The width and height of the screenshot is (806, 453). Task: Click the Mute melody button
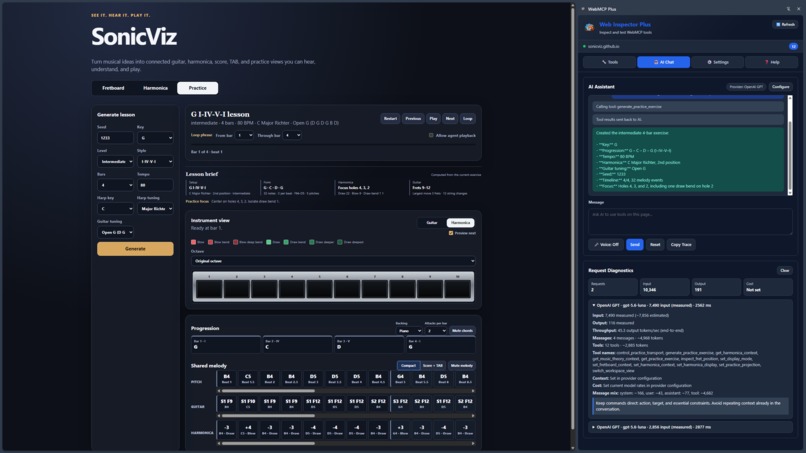click(x=462, y=366)
